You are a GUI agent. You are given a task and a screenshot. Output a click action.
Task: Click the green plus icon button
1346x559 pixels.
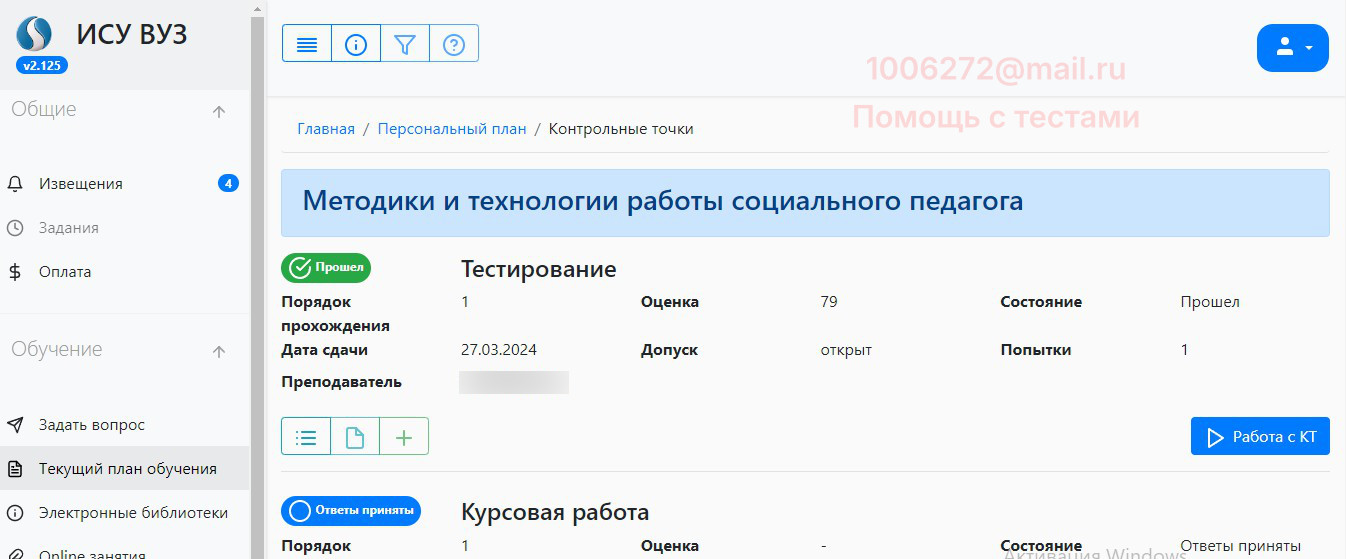click(404, 437)
